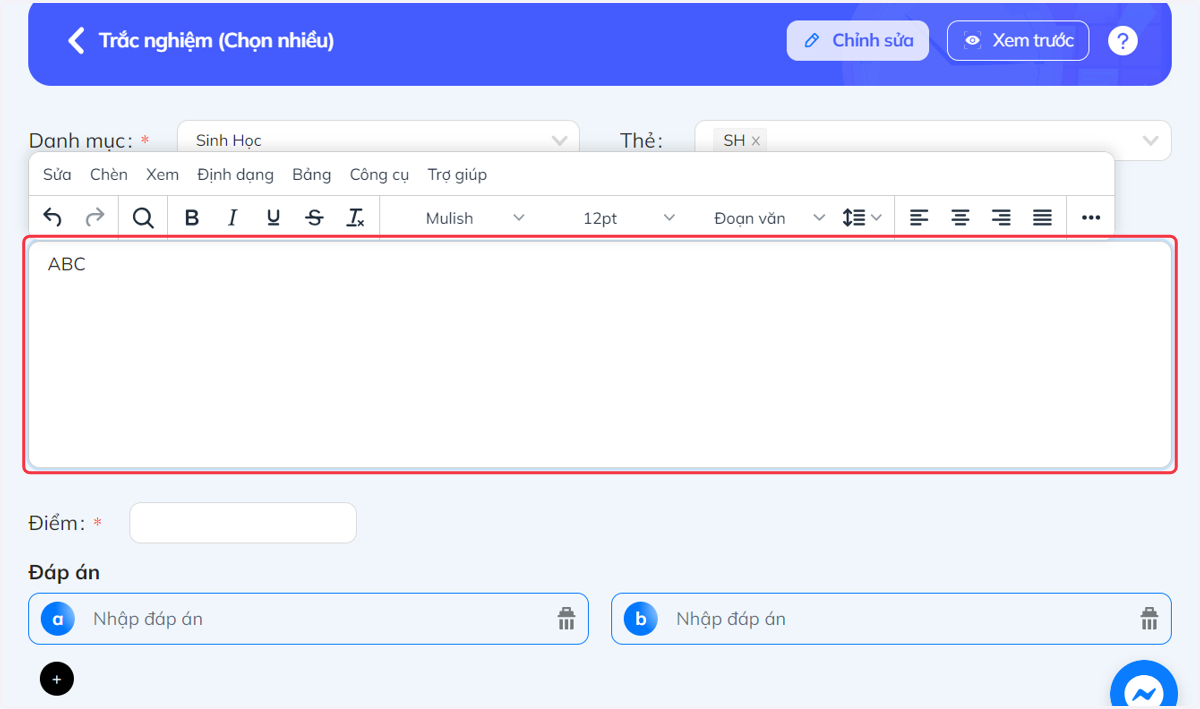Image resolution: width=1200 pixels, height=709 pixels.
Task: Open the Định dạng menu
Action: [x=235, y=174]
